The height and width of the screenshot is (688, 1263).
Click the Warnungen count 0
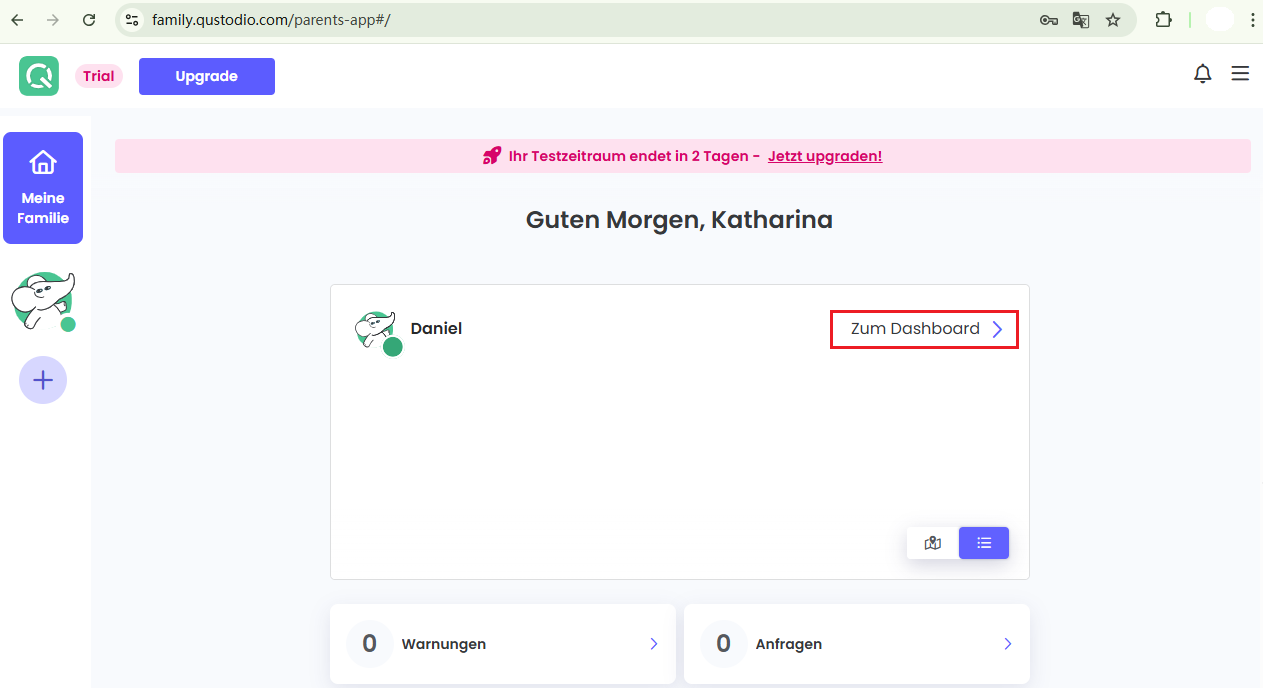pos(370,644)
